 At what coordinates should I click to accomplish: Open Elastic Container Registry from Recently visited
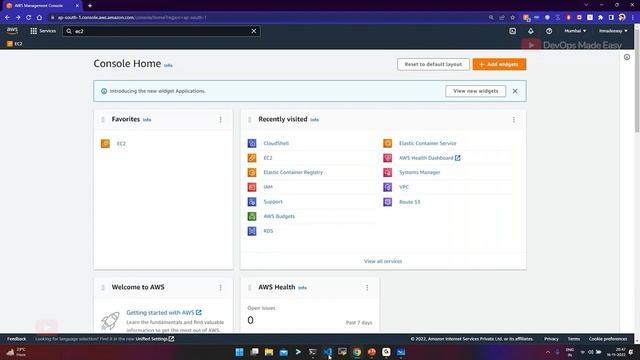coord(293,172)
